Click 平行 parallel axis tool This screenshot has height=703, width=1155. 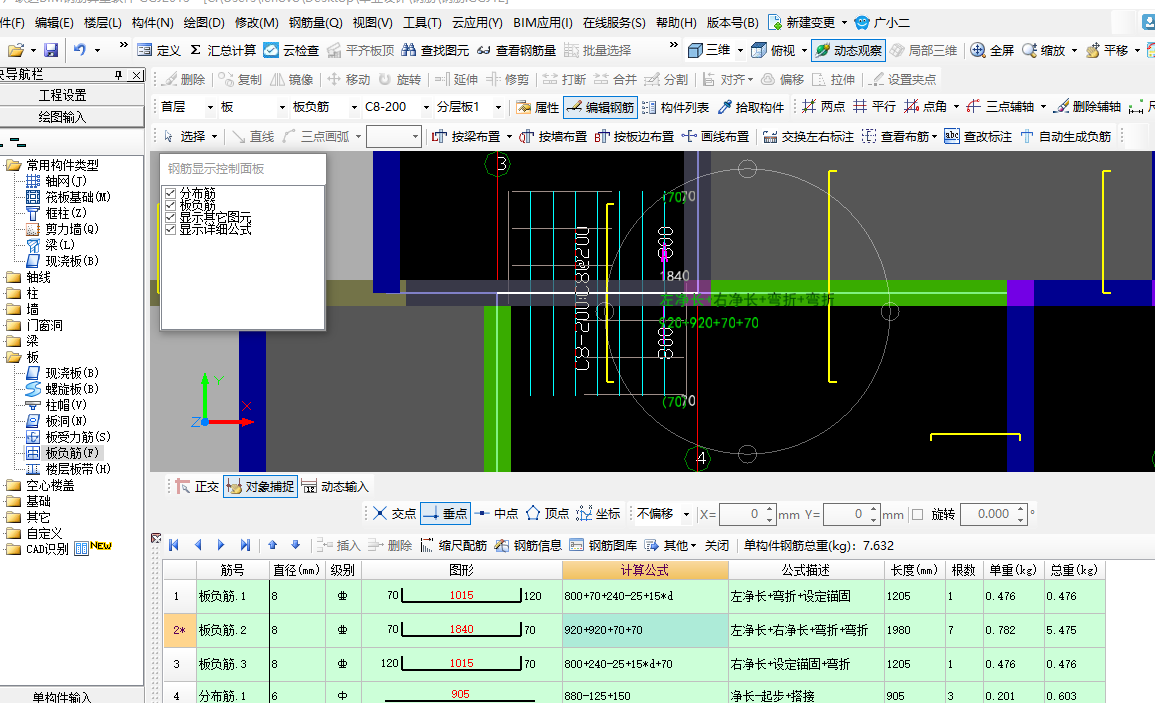coord(874,107)
